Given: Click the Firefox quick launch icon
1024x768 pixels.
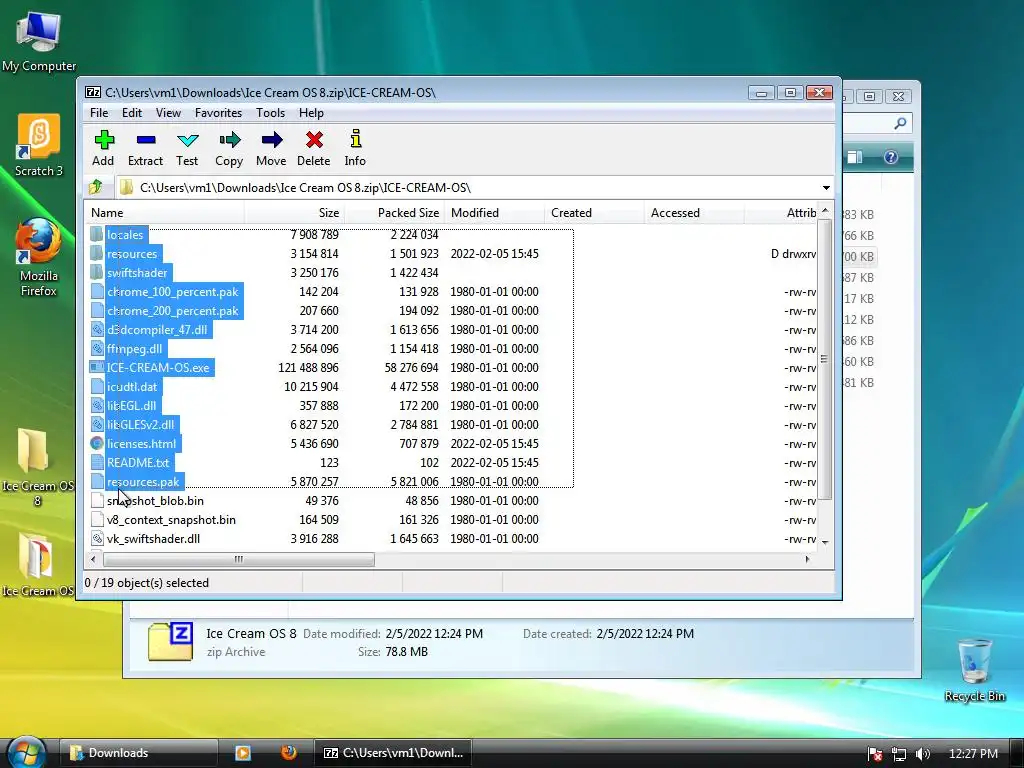Looking at the screenshot, I should pyautogui.click(x=289, y=753).
